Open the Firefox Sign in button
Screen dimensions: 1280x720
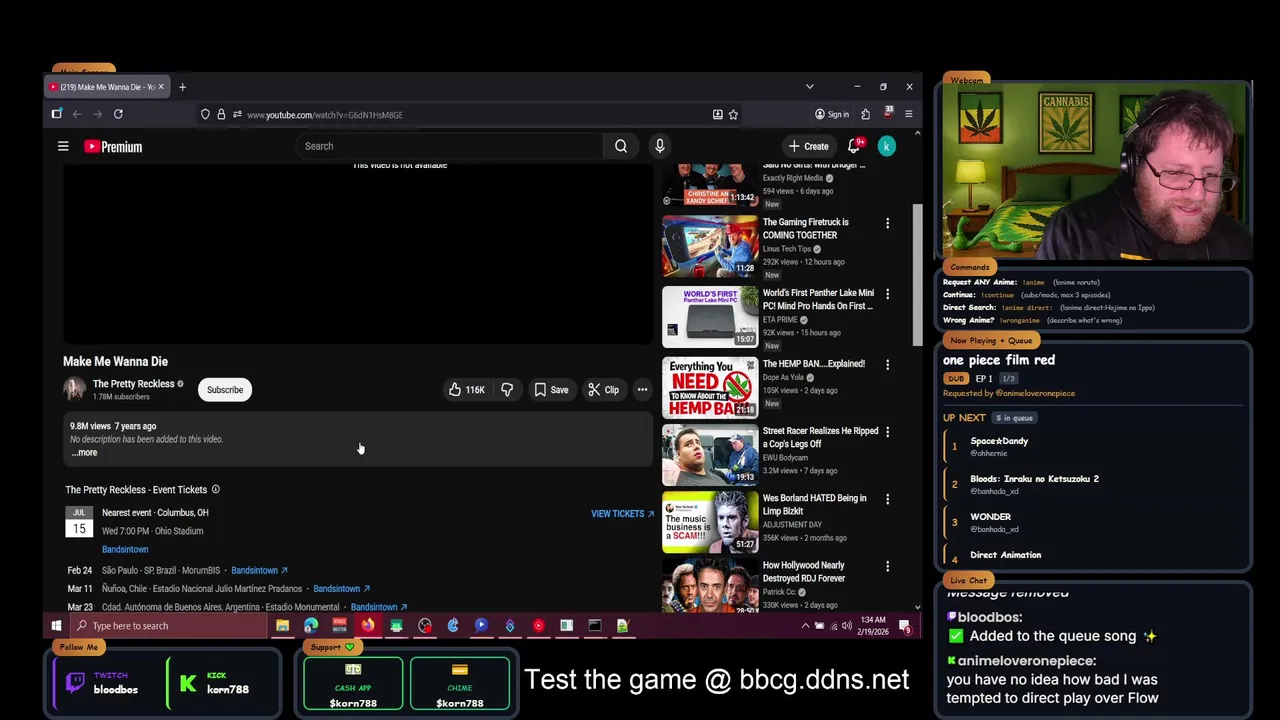coord(832,115)
